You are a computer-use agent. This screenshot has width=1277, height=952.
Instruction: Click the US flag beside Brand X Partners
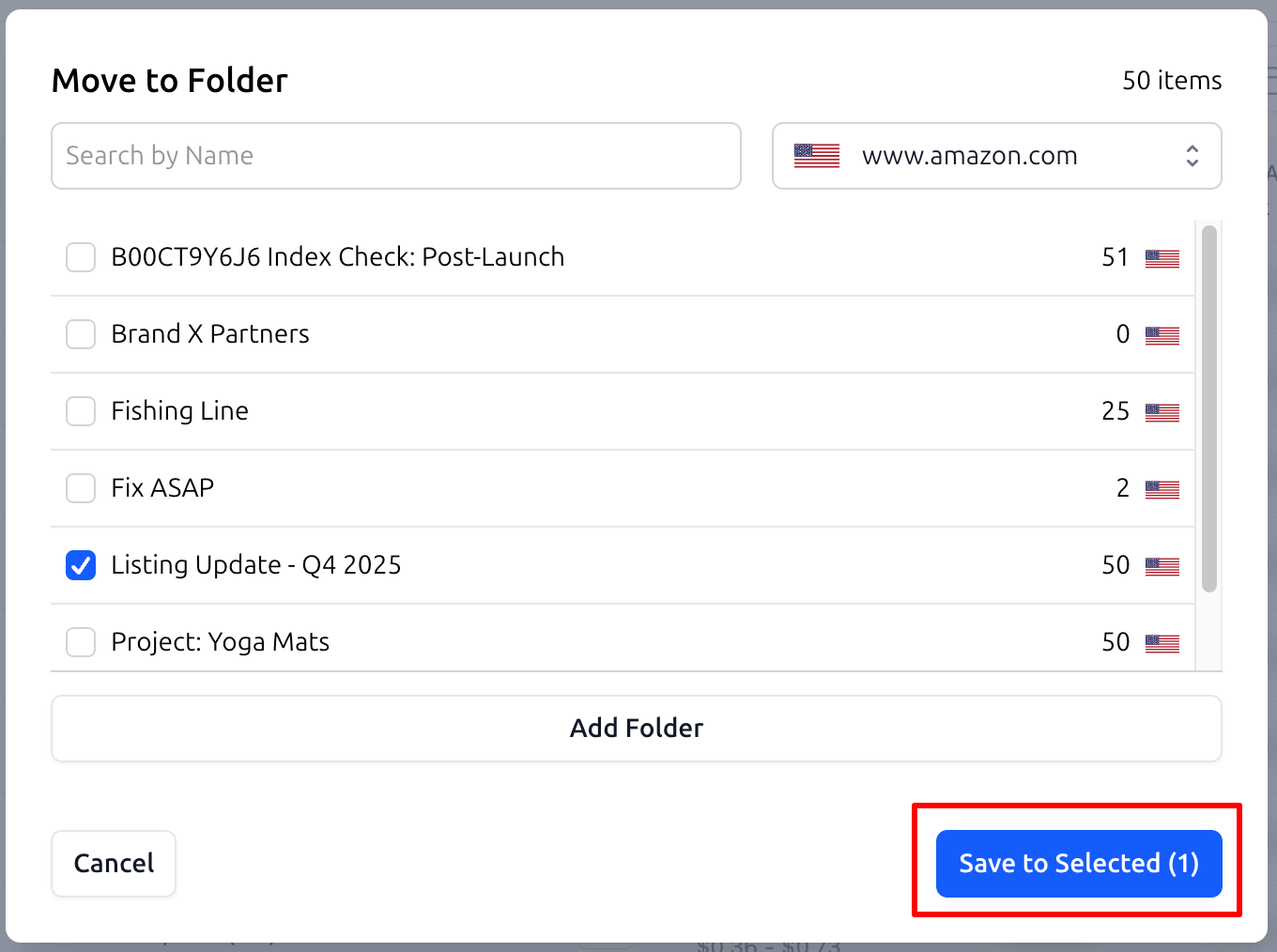[x=1162, y=335]
